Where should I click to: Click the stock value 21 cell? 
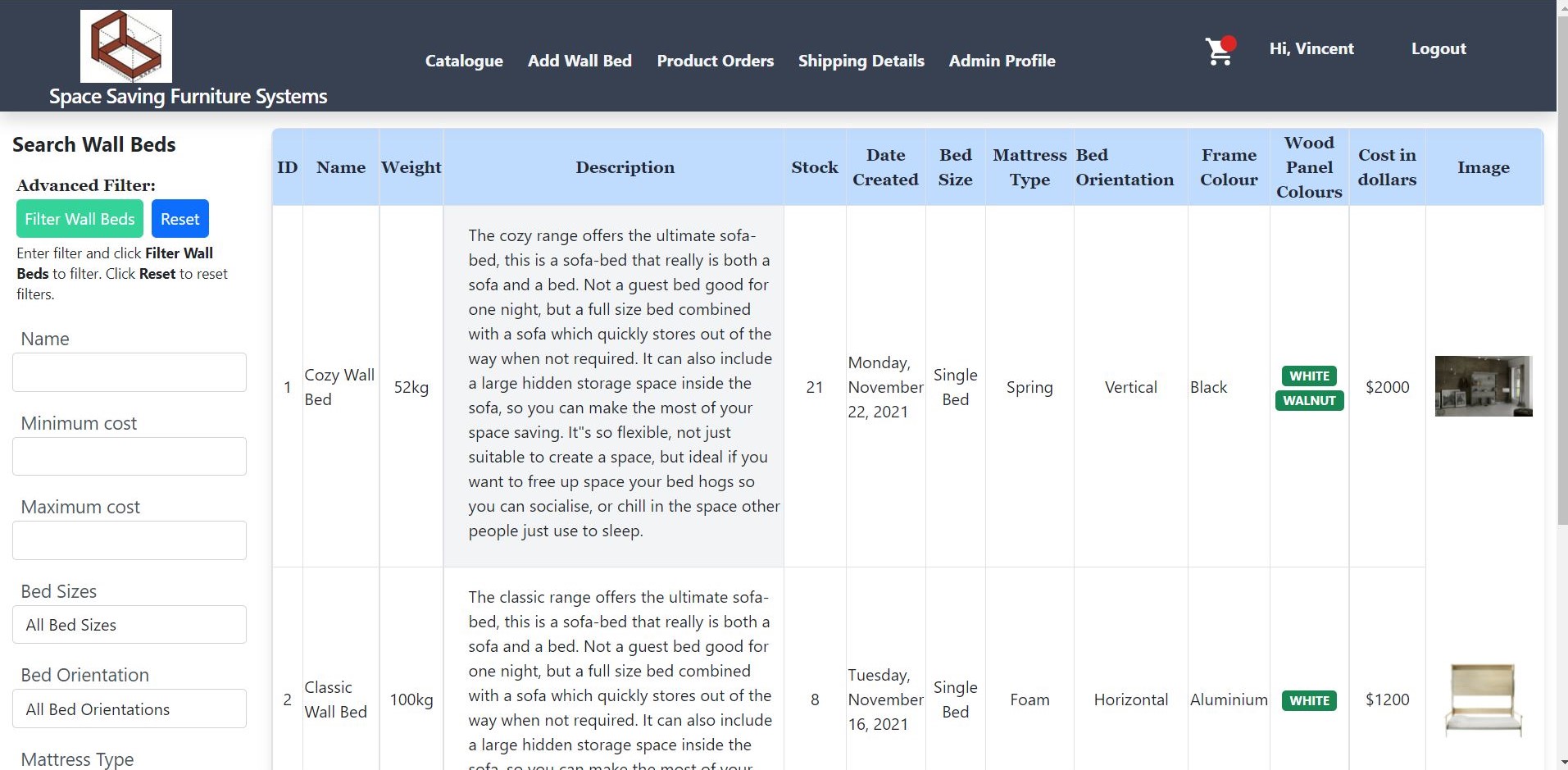815,387
